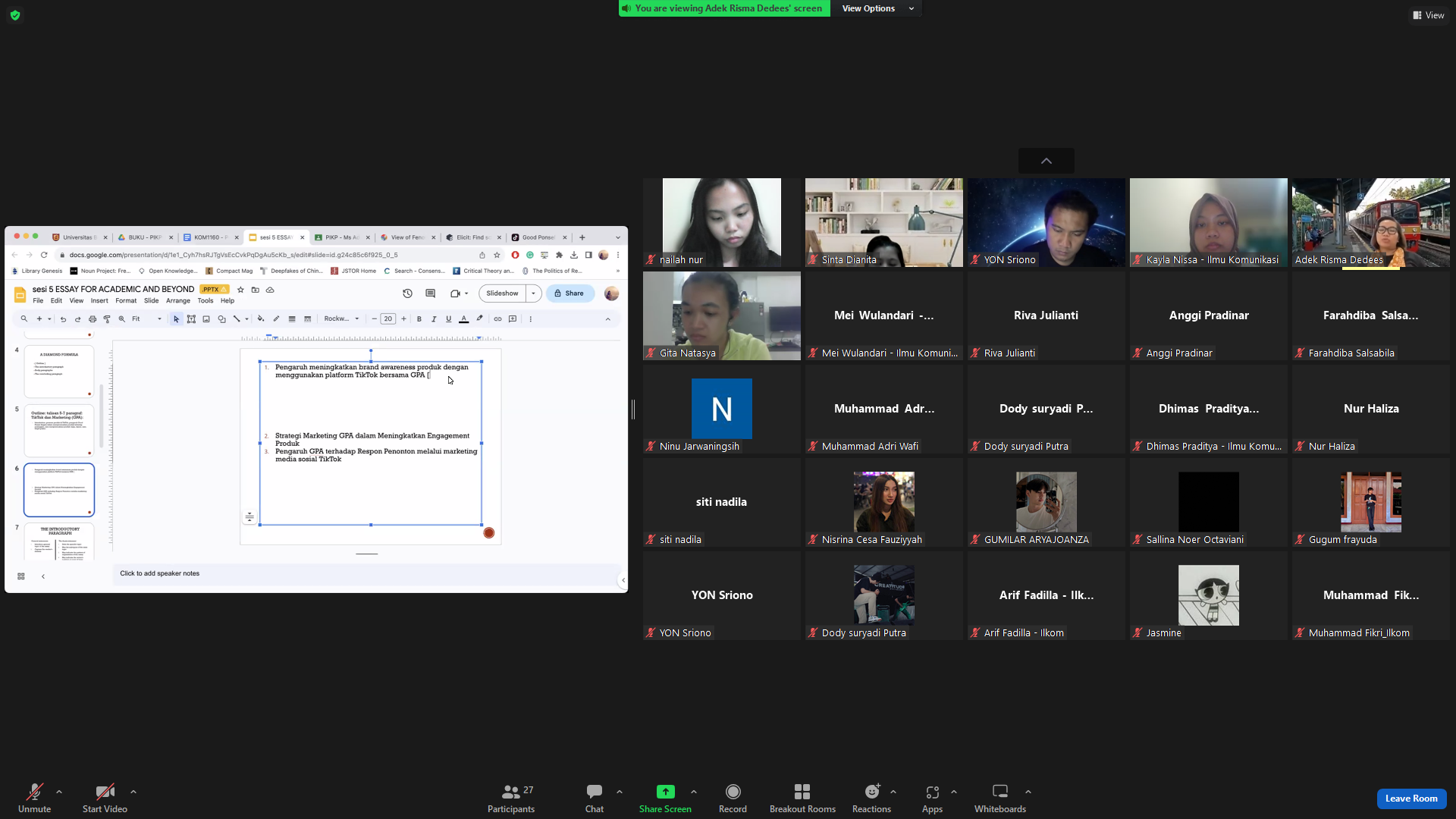Open the Slide menu

click(152, 301)
